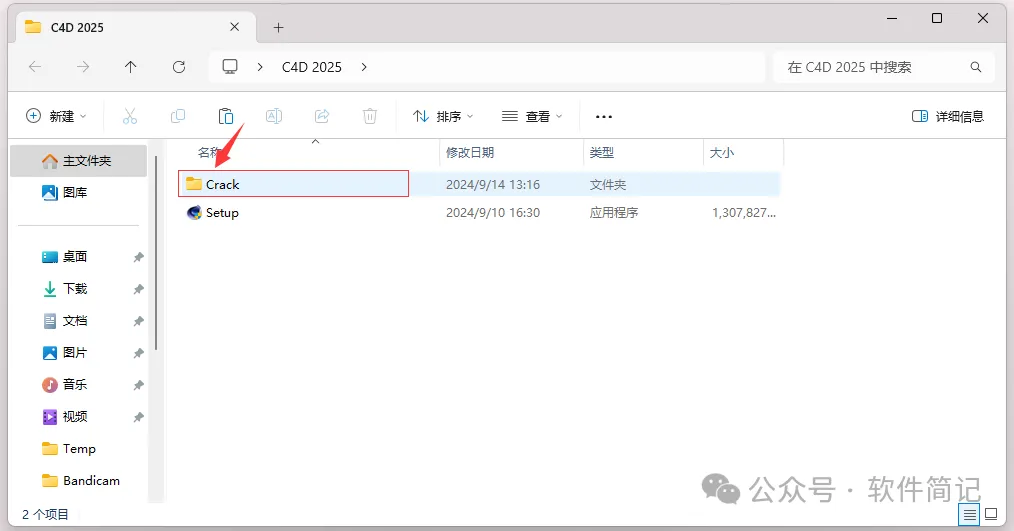Unpin 桌面 via its pin icon
This screenshot has height=531, width=1014.
pyautogui.click(x=138, y=257)
